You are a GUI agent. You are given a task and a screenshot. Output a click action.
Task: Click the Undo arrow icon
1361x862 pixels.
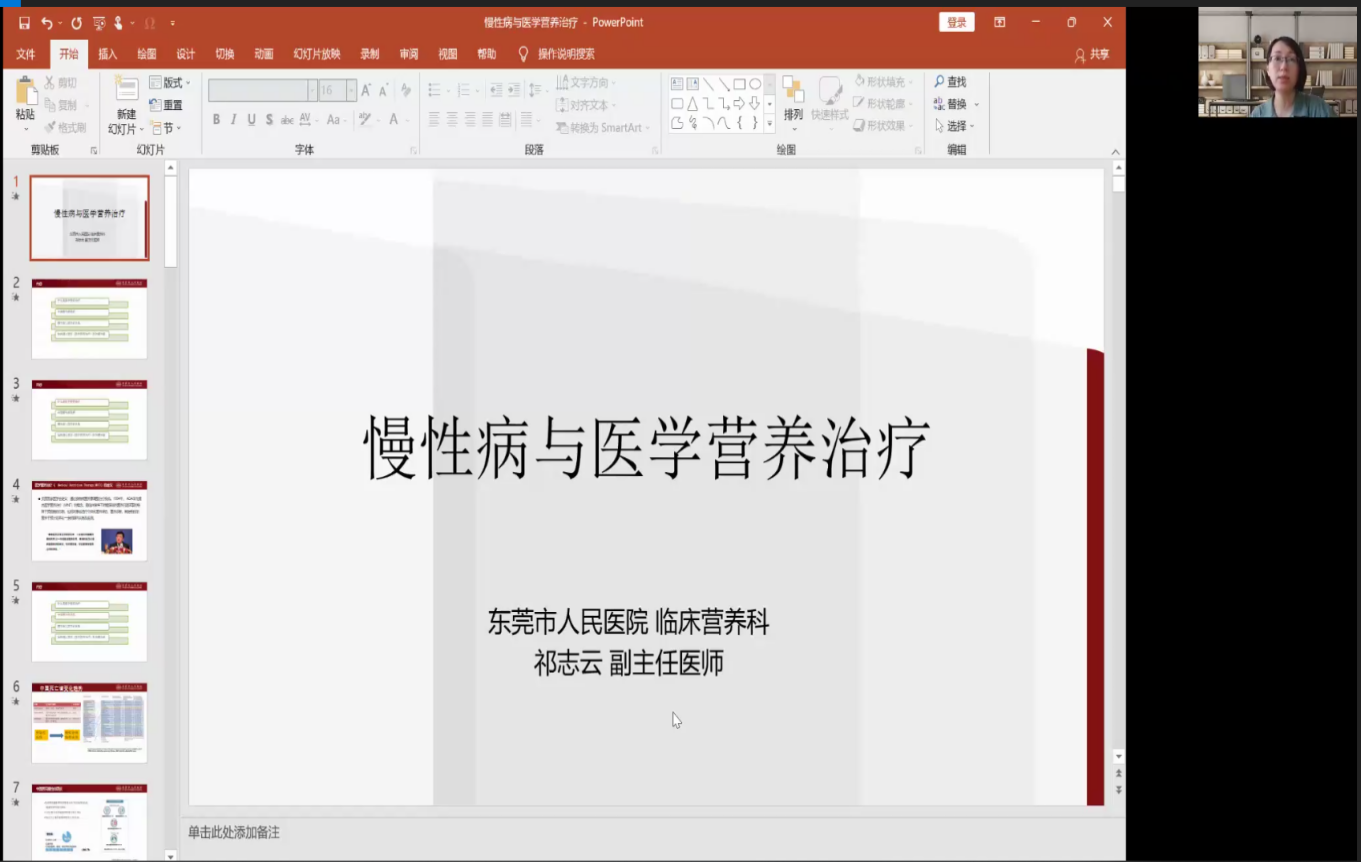46,23
